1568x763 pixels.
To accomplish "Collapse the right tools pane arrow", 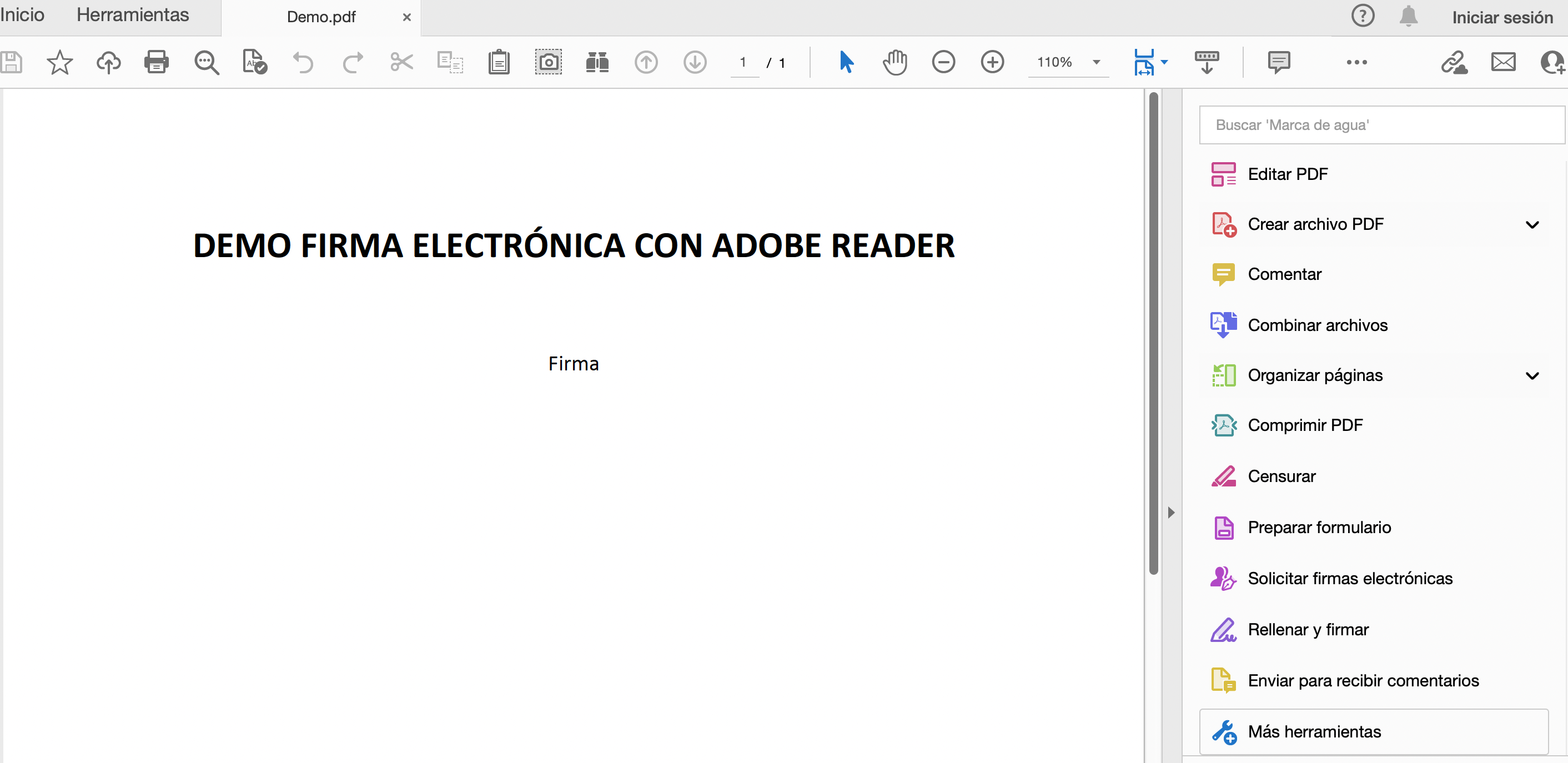I will pos(1171,513).
